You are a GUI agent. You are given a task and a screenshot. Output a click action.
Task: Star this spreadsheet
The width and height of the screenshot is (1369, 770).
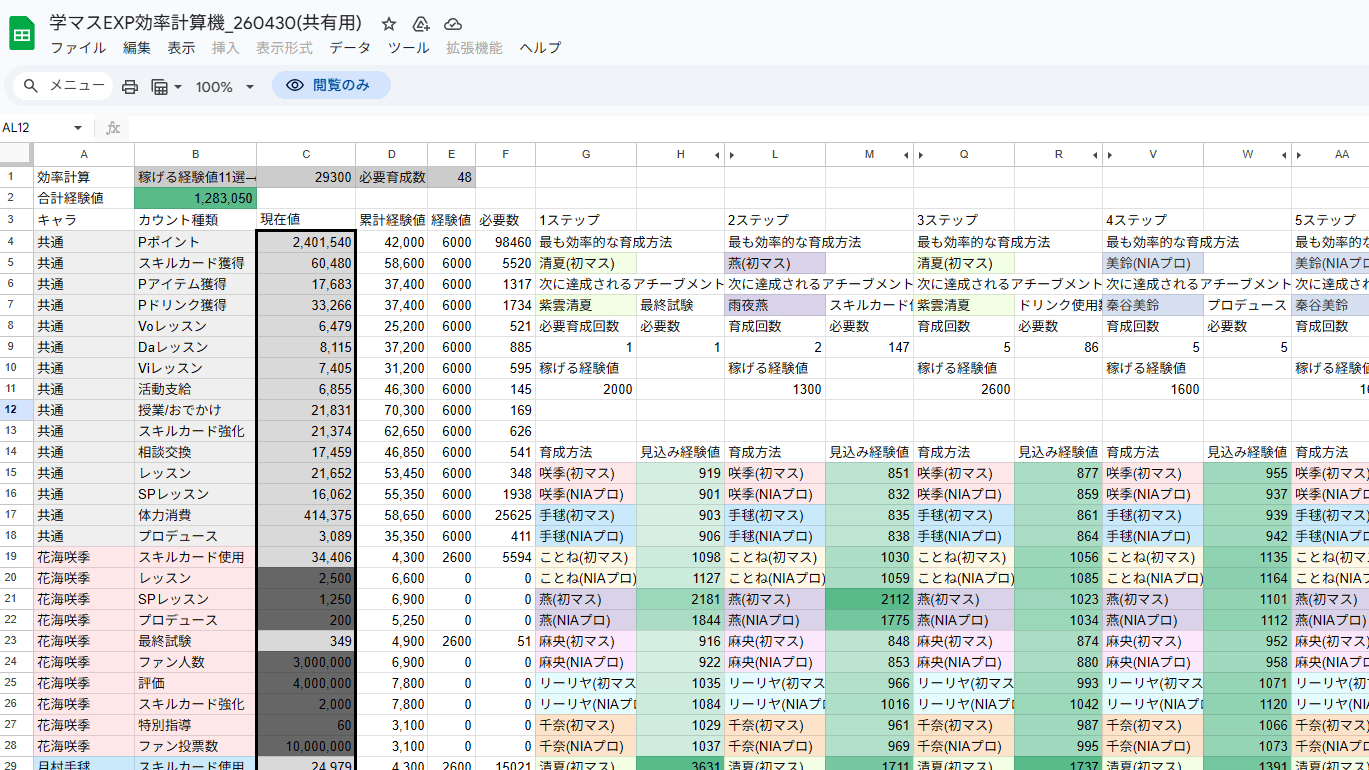click(389, 24)
